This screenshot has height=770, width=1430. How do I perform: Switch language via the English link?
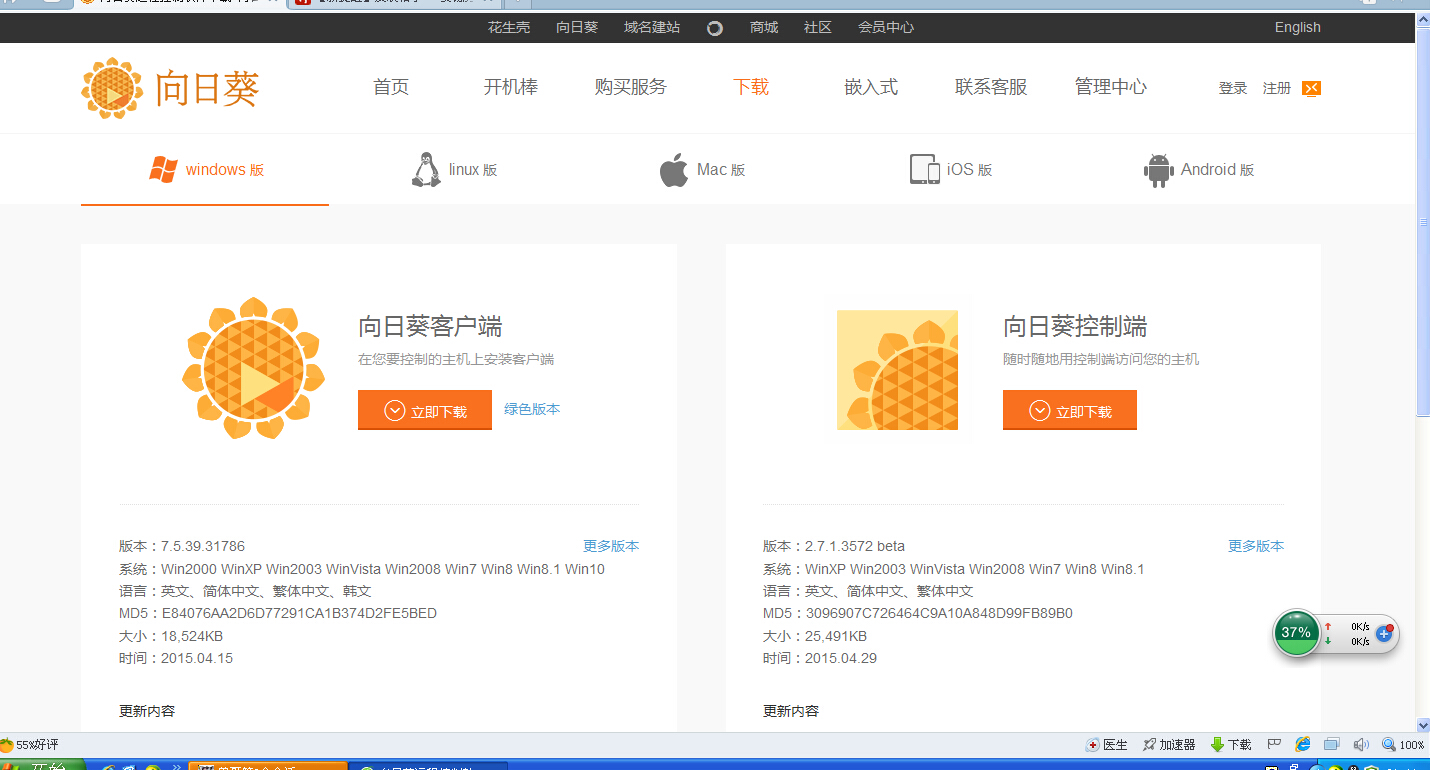1298,28
